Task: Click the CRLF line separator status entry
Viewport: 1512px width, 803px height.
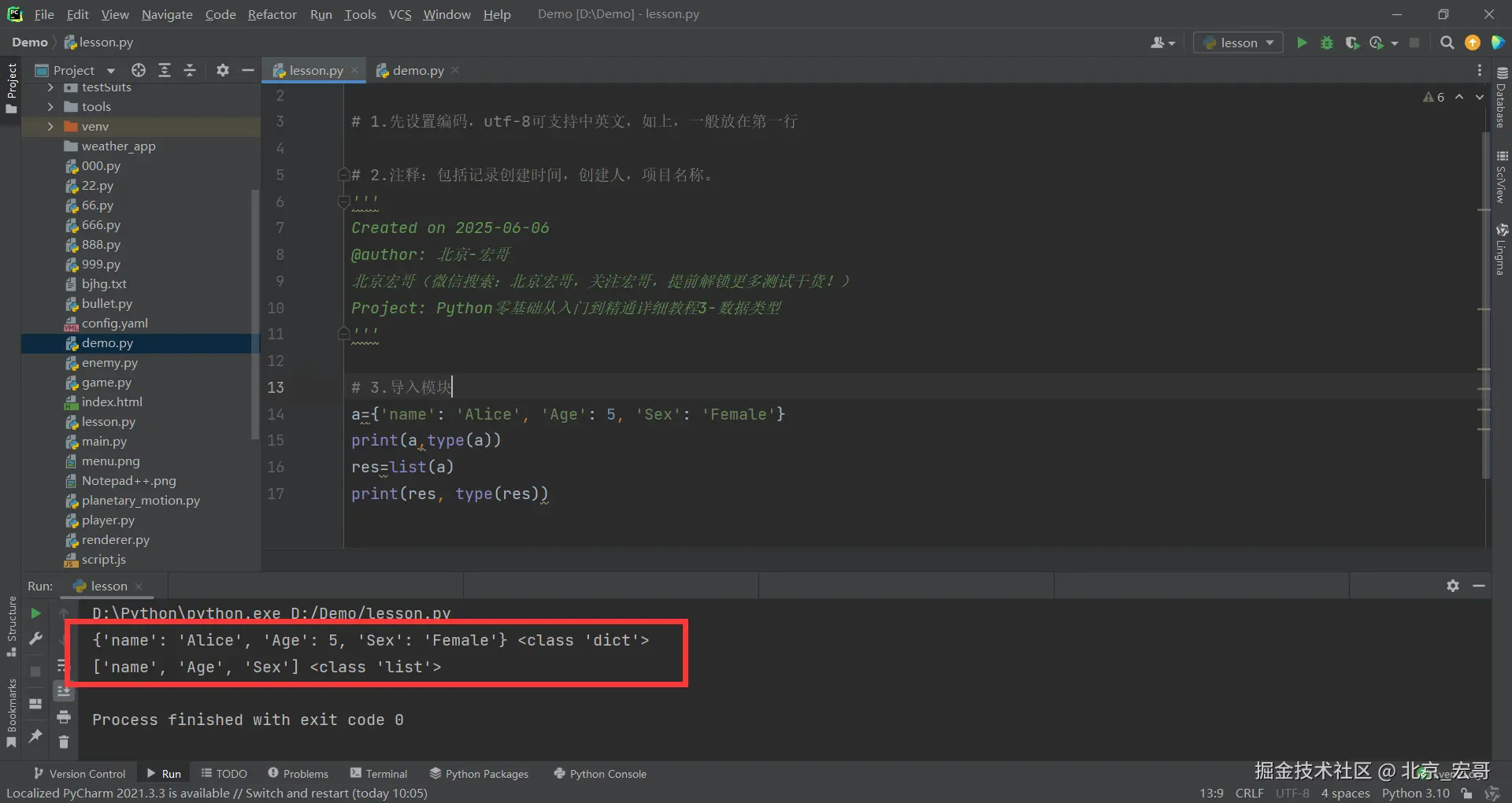Action: (x=1249, y=793)
